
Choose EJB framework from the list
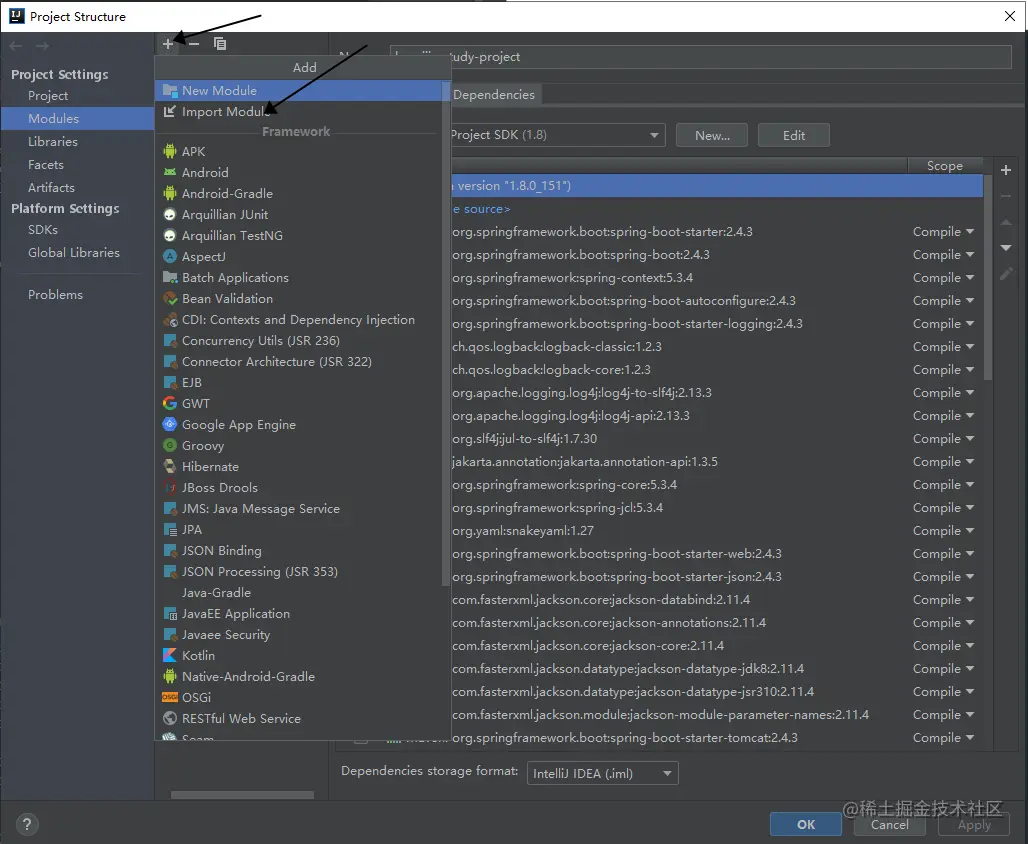point(299,382)
